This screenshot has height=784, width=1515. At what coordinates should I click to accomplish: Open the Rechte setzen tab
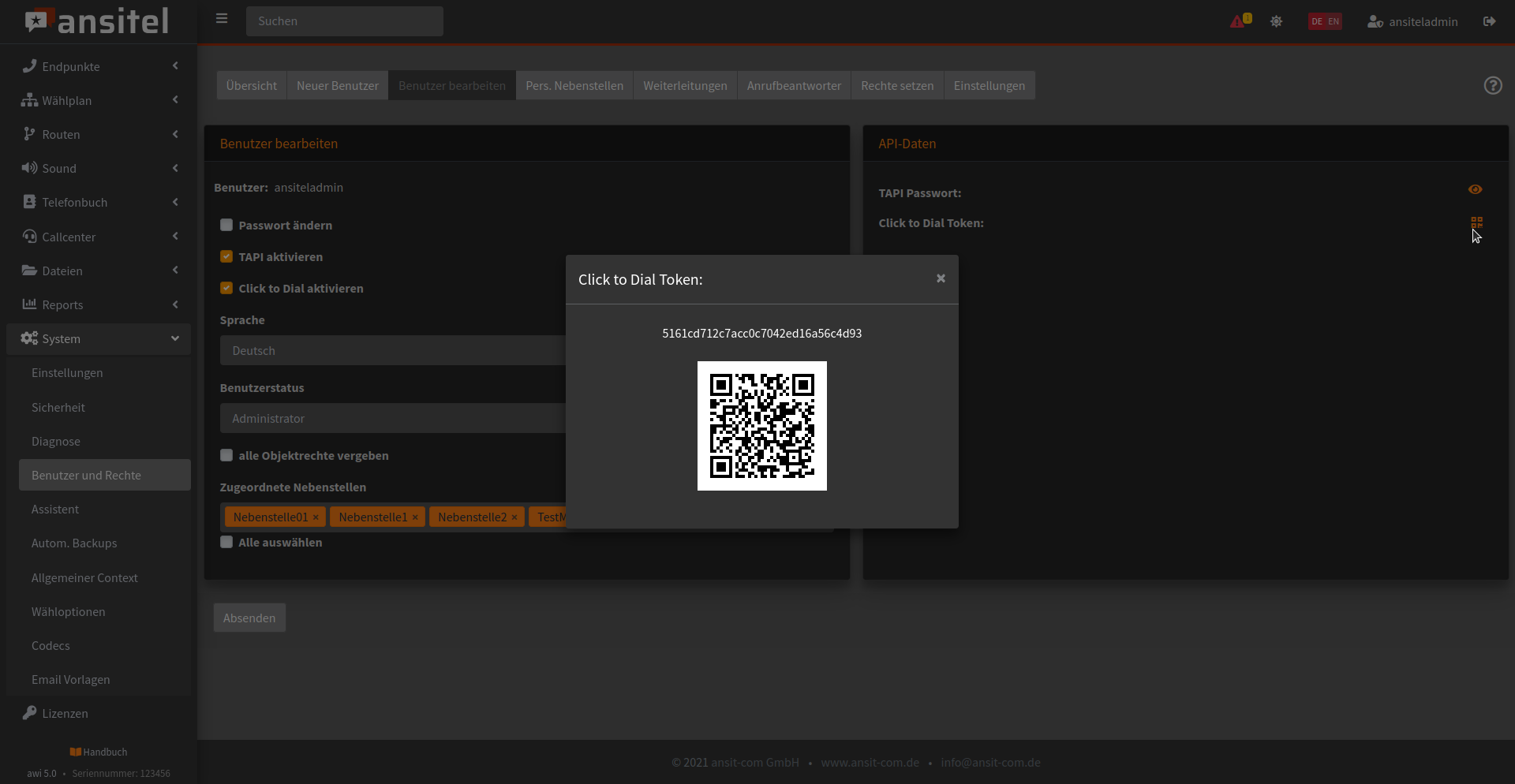[x=896, y=86]
